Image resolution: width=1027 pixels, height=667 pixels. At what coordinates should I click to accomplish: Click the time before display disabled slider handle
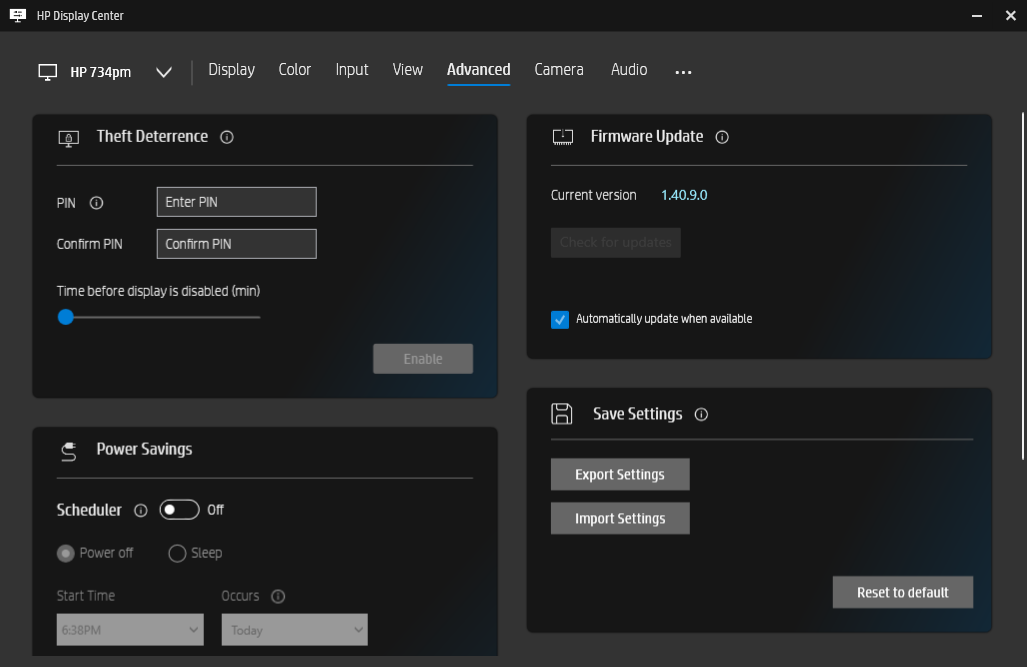coord(65,317)
